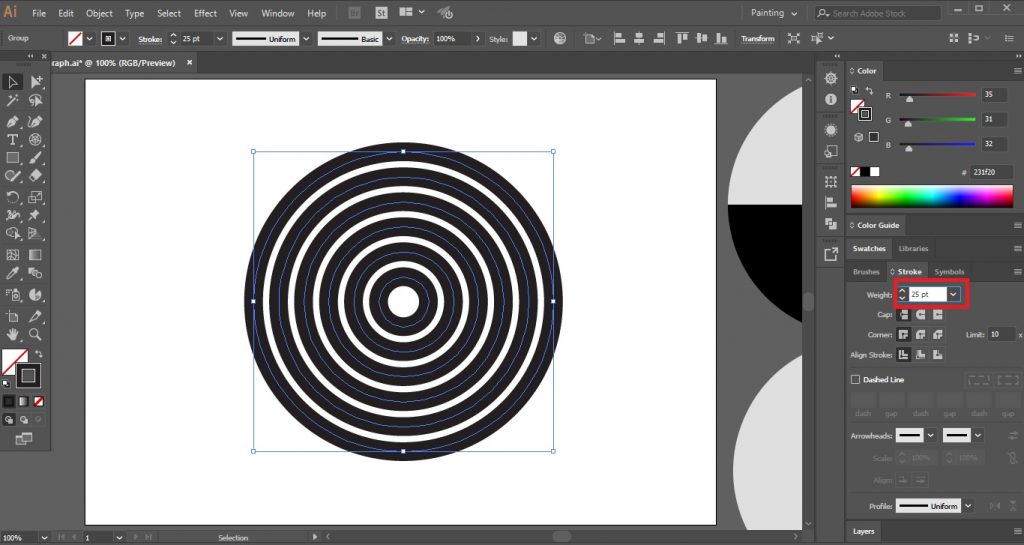1024x545 pixels.
Task: Select the Rectangle tool
Action: coord(12,158)
